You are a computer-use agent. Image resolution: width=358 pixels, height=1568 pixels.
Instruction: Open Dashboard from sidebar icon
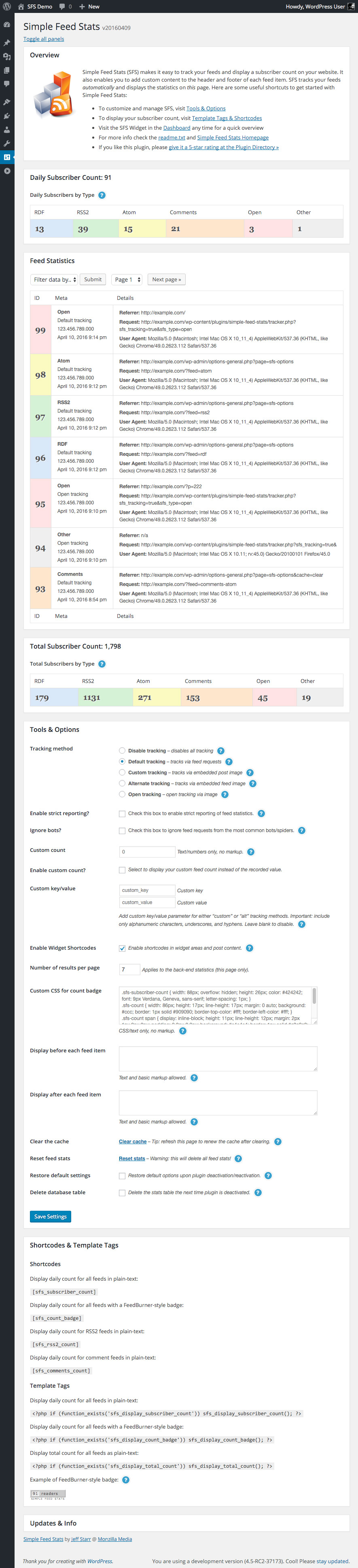pos(7,25)
